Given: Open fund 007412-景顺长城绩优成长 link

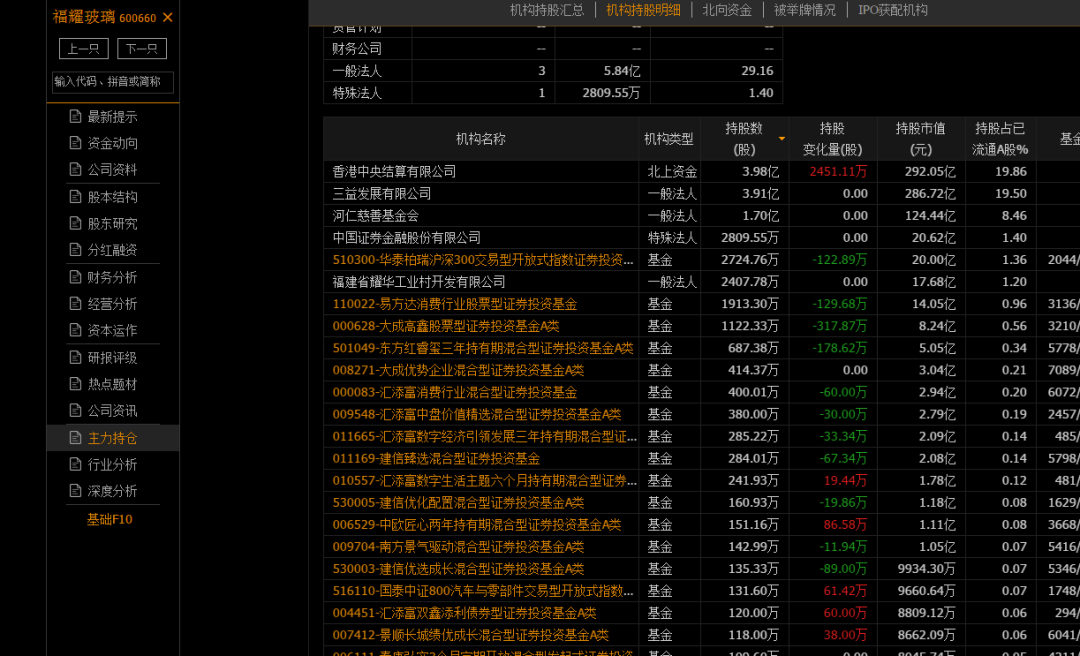Looking at the screenshot, I should click(x=470, y=635).
